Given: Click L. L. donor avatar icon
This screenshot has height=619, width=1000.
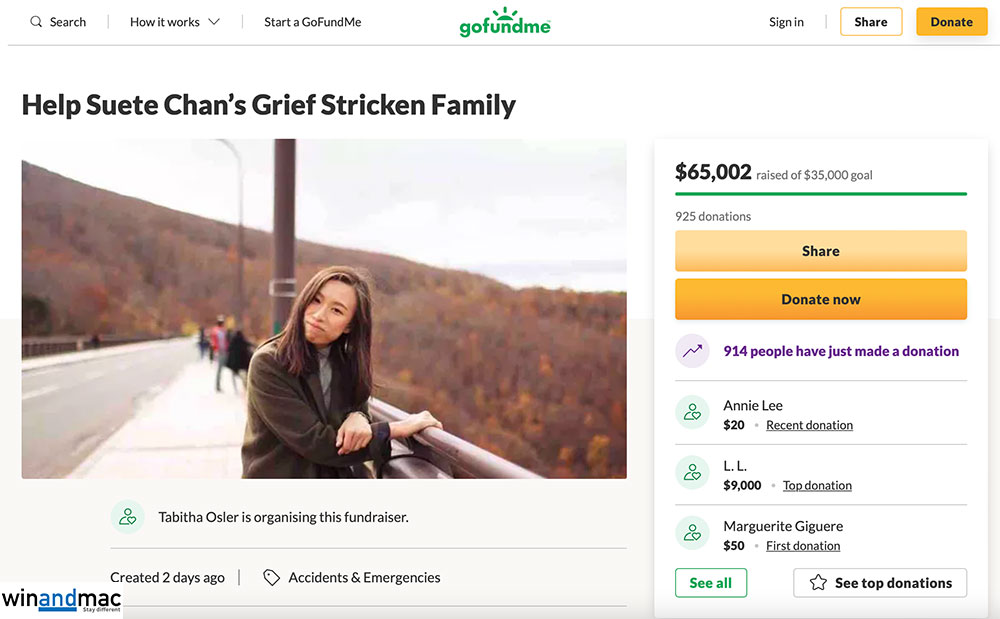Looking at the screenshot, I should pos(692,474).
